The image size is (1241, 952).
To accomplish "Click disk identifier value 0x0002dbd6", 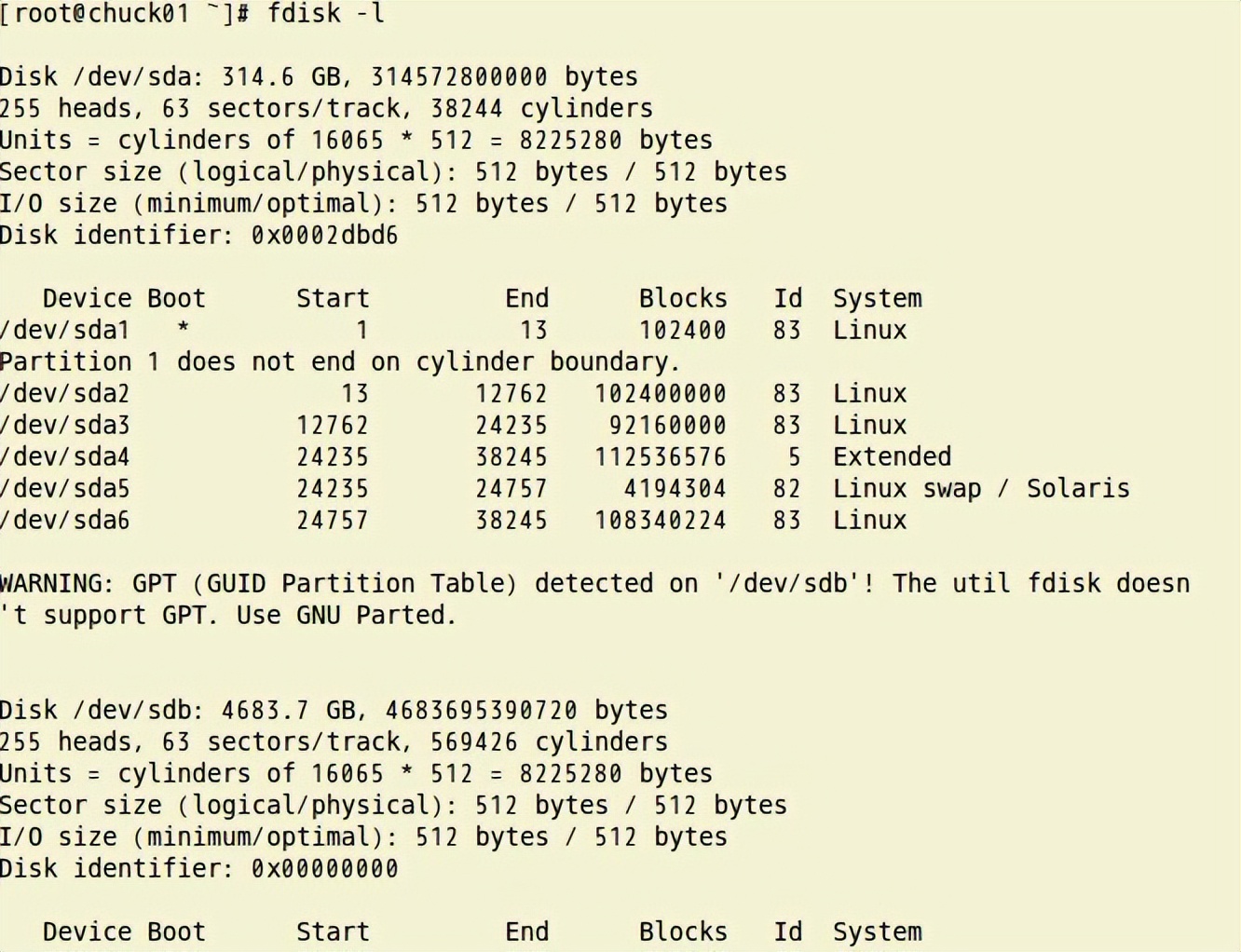I will [x=324, y=235].
